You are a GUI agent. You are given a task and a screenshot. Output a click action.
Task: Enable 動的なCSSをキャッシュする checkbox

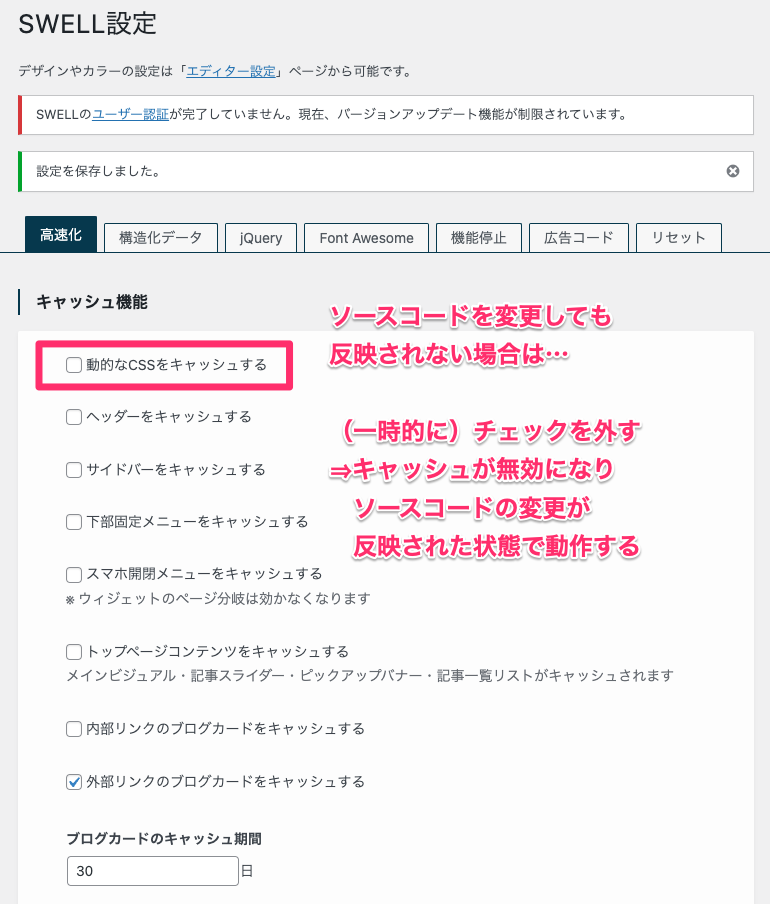coord(74,365)
